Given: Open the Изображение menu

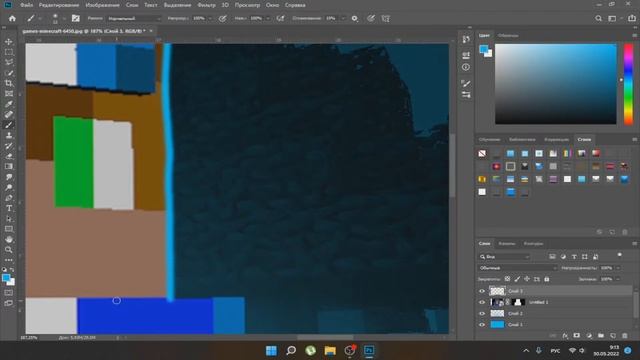Looking at the screenshot, I should [102, 5].
